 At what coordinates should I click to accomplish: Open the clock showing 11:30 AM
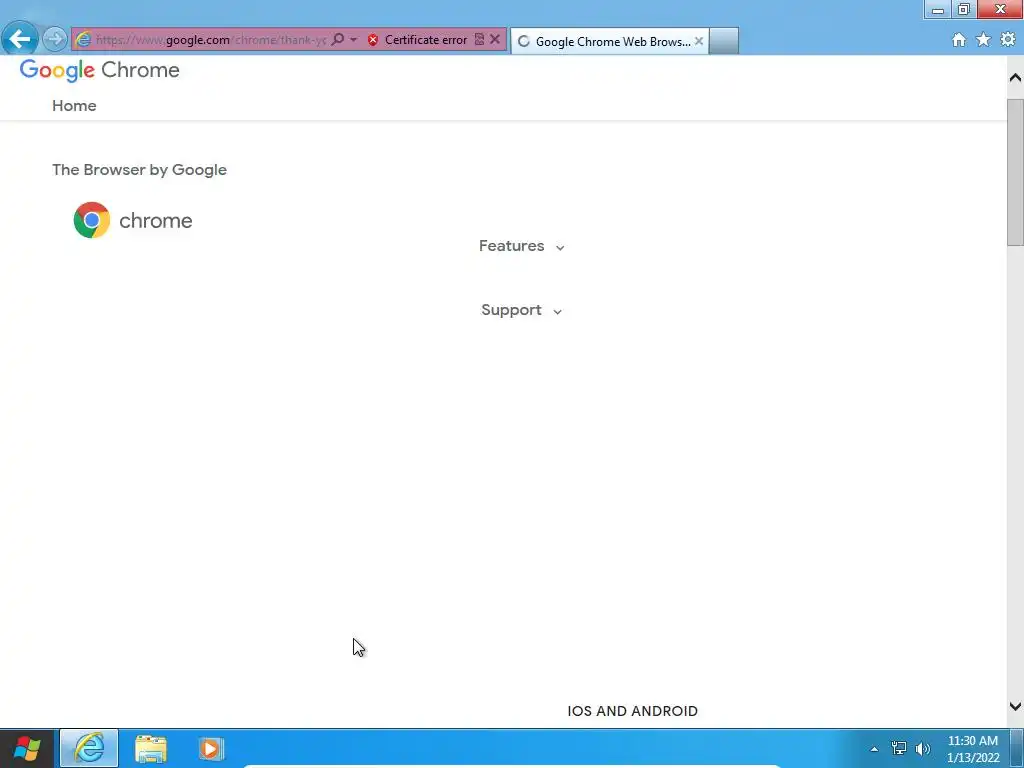pos(973,749)
